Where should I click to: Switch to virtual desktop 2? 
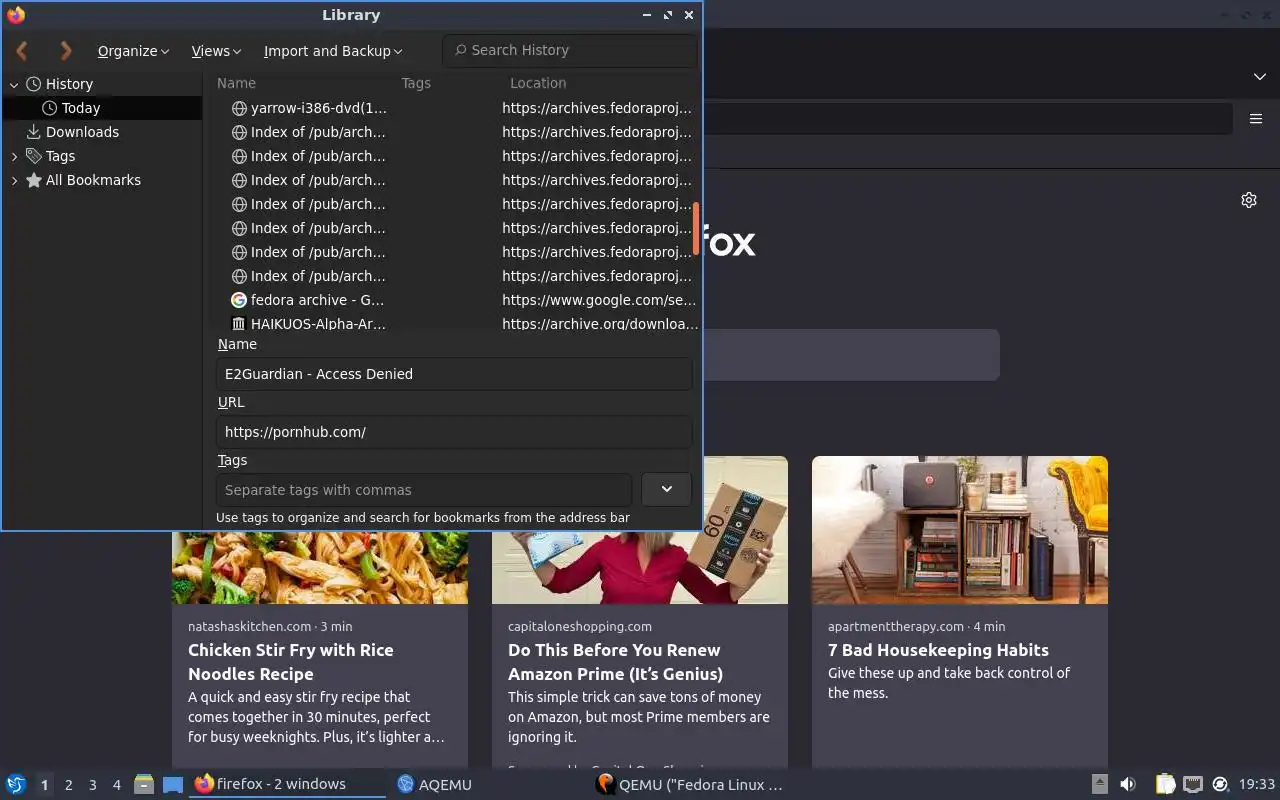click(68, 785)
